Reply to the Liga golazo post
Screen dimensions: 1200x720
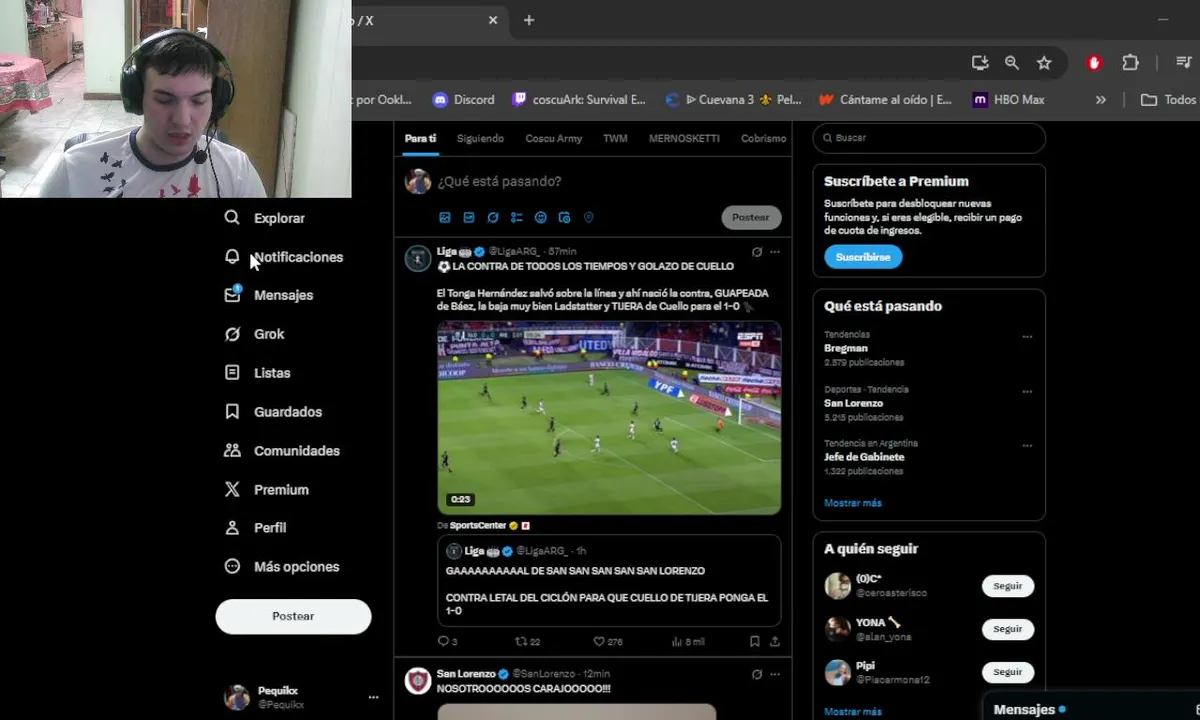click(x=447, y=641)
